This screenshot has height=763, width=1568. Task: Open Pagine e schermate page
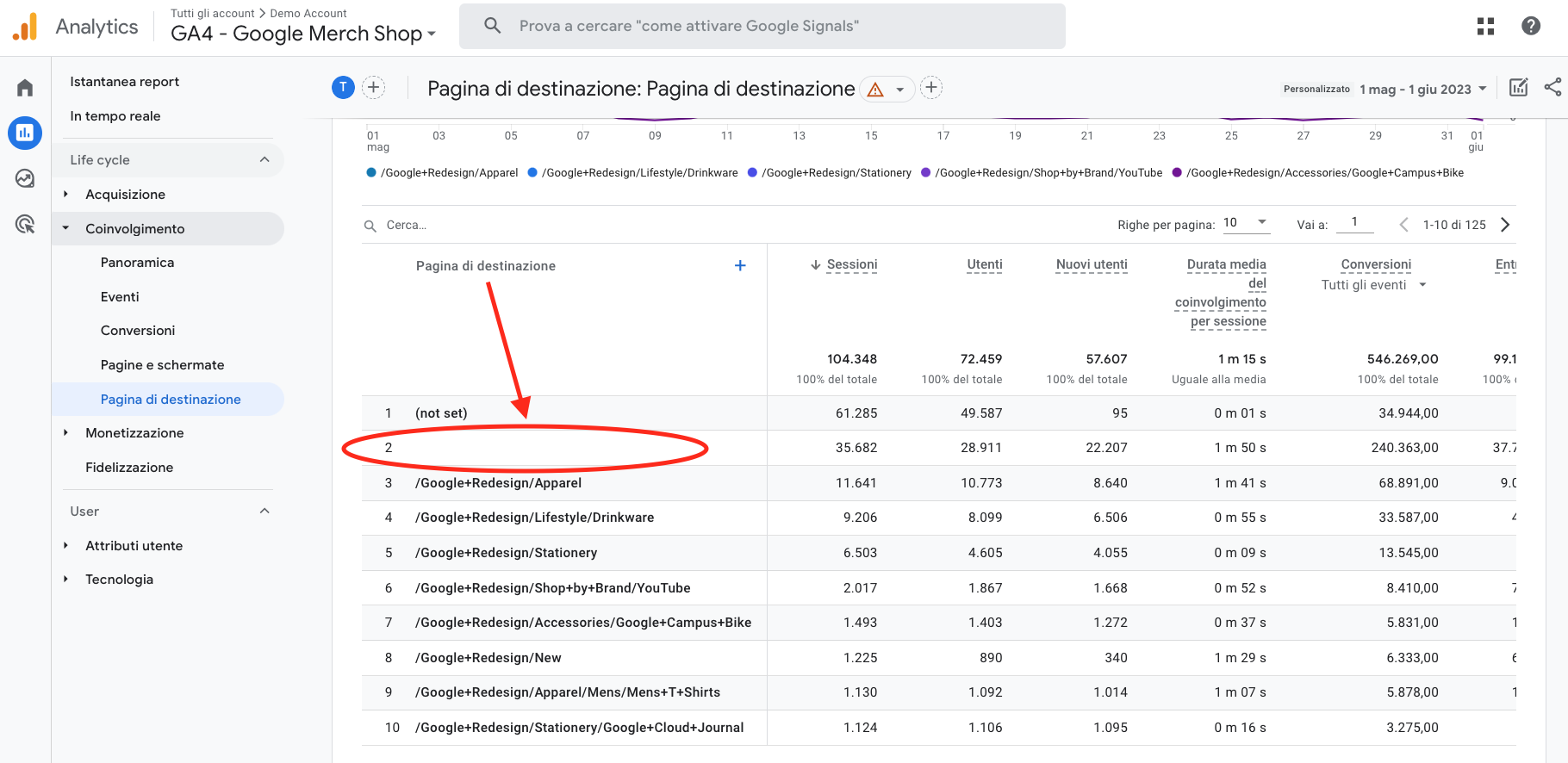pos(162,365)
